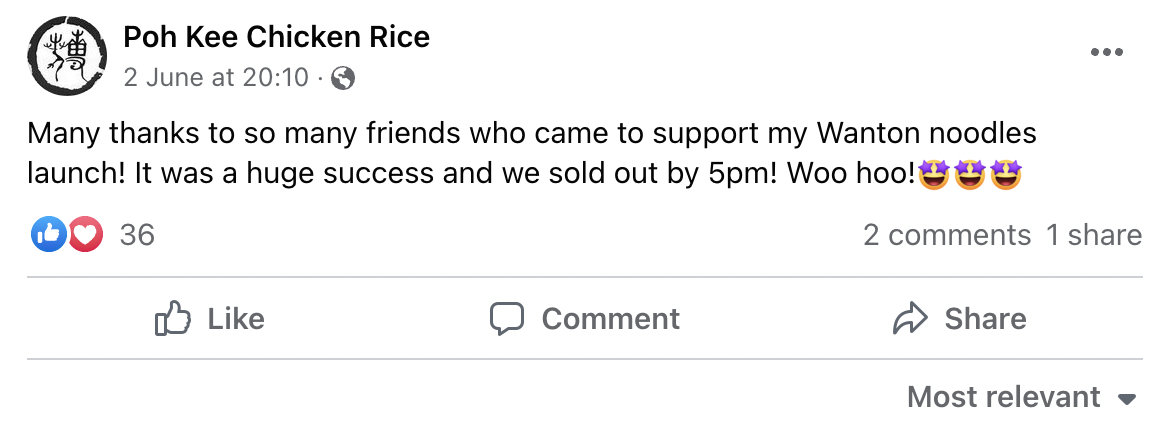
Task: Open the Most relevant comment sorting dropdown
Action: [x=1022, y=397]
